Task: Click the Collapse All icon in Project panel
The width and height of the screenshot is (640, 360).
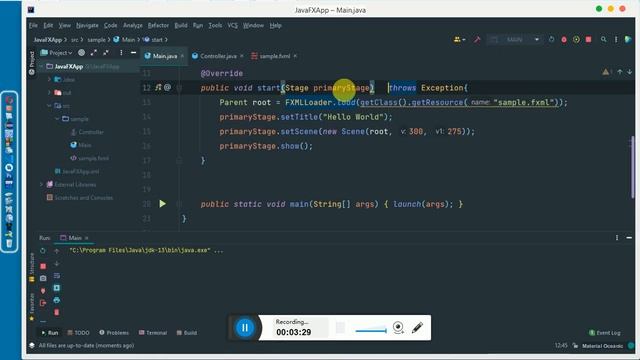Action: tap(106, 53)
